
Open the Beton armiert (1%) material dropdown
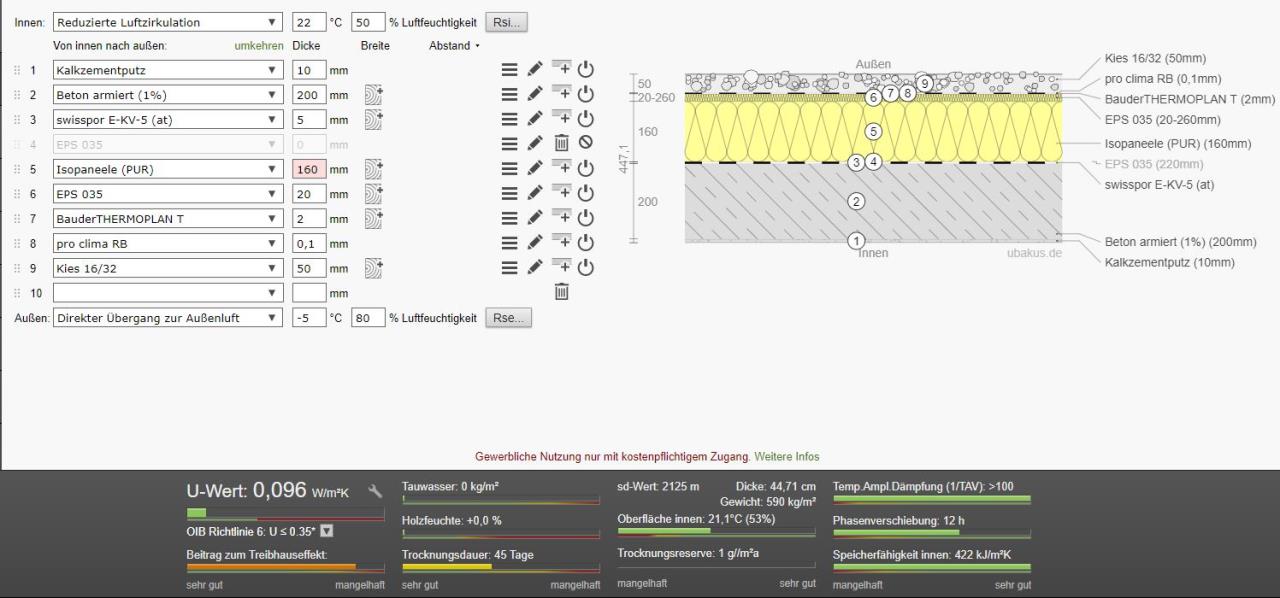tap(168, 95)
